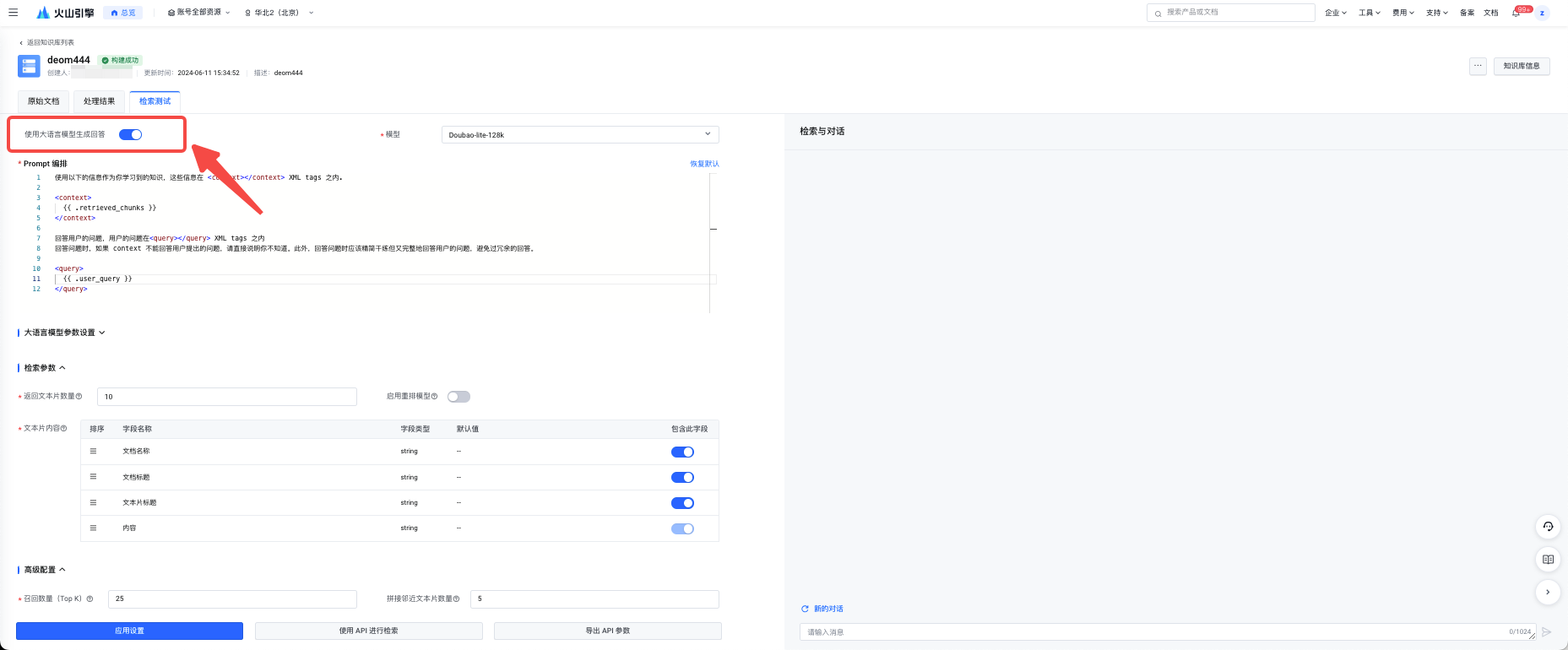Open the Doubao-lite-128k model dropdown
This screenshot has width=1568, height=650.
[579, 135]
